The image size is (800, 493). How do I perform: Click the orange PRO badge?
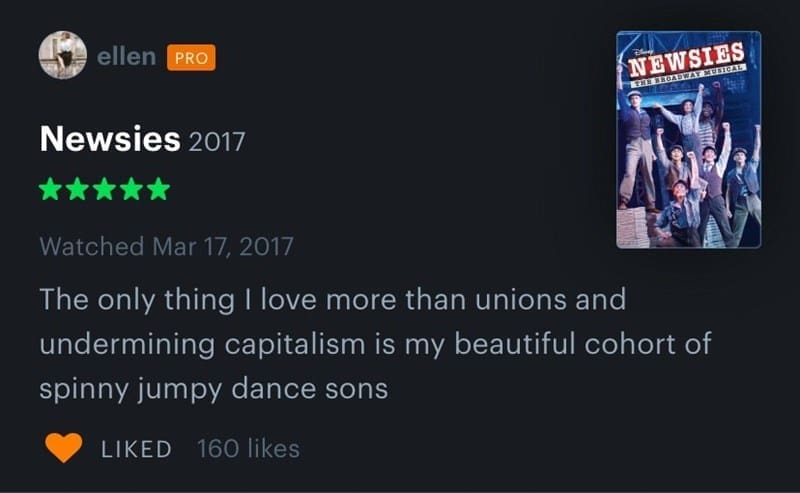[x=191, y=58]
